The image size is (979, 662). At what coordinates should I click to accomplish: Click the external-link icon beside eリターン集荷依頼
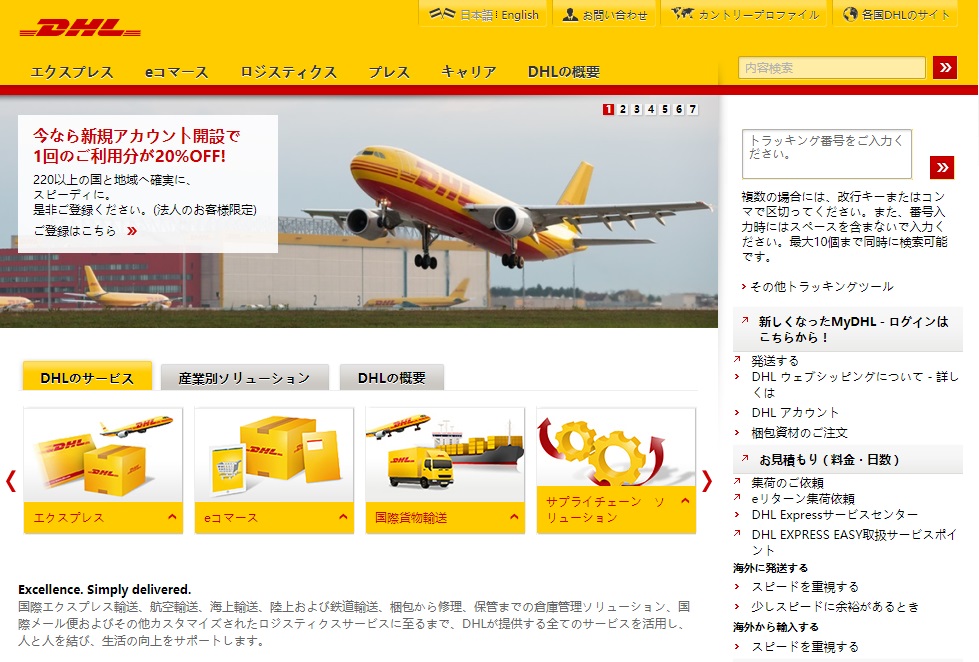click(x=737, y=498)
